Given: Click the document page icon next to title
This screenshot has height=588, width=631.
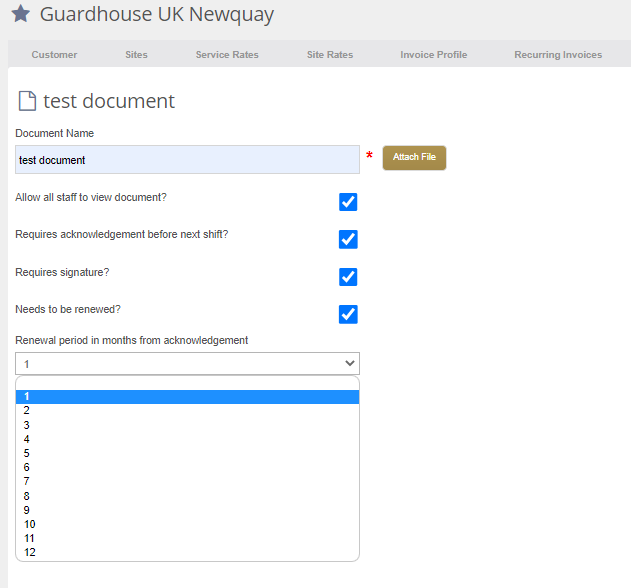Looking at the screenshot, I should tap(27, 101).
